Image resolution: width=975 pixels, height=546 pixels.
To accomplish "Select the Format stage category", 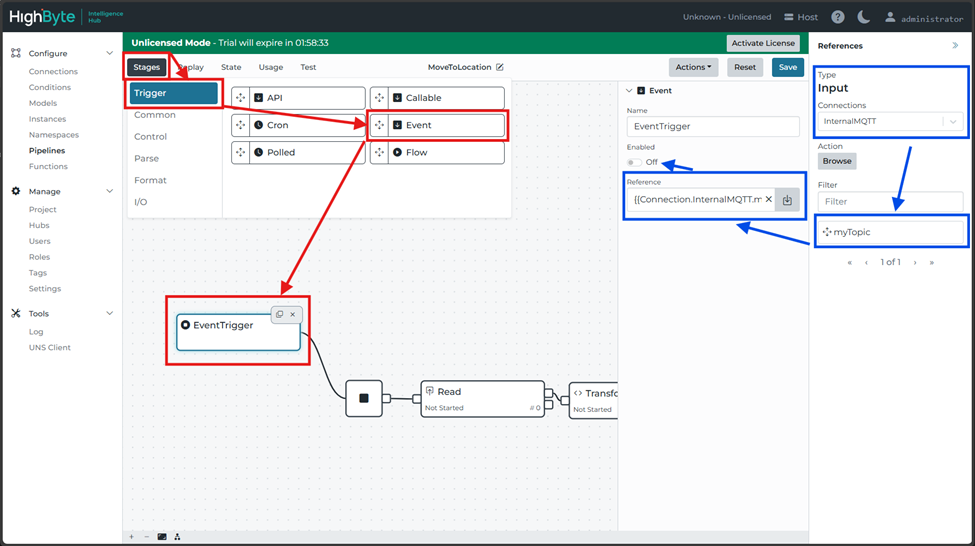I will point(150,180).
